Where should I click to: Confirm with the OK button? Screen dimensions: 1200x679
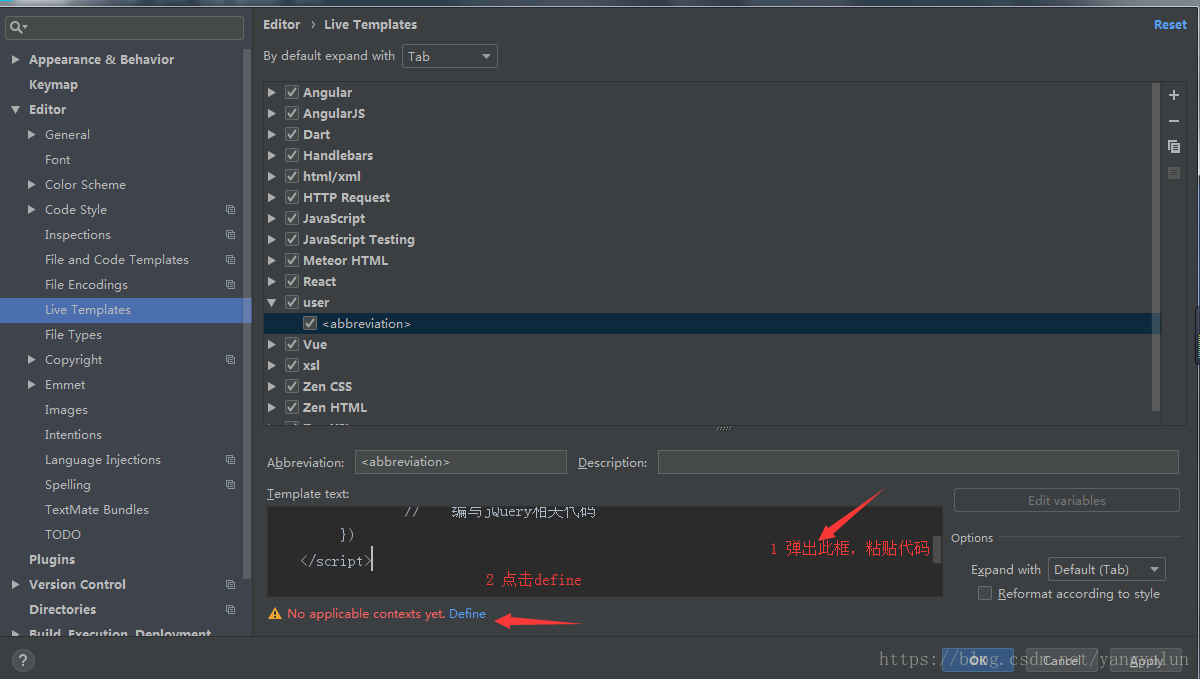pos(978,660)
